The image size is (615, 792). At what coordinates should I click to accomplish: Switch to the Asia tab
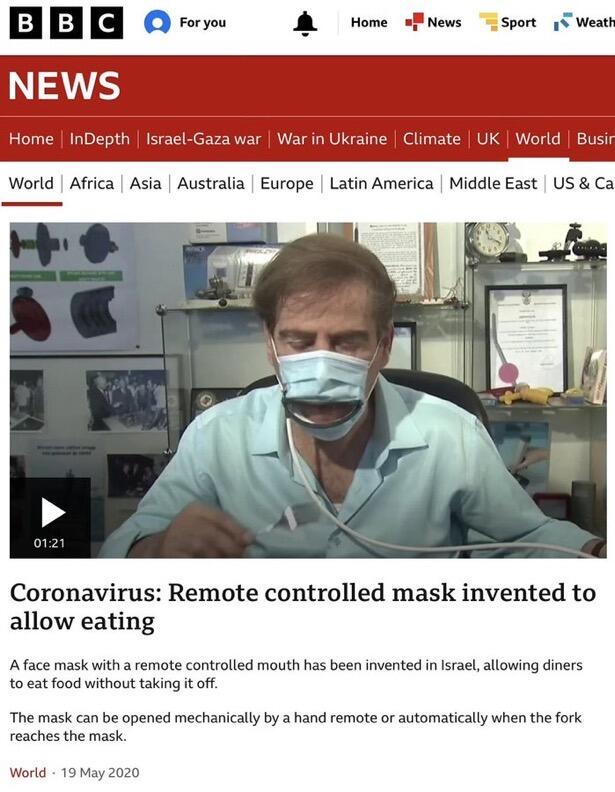145,183
